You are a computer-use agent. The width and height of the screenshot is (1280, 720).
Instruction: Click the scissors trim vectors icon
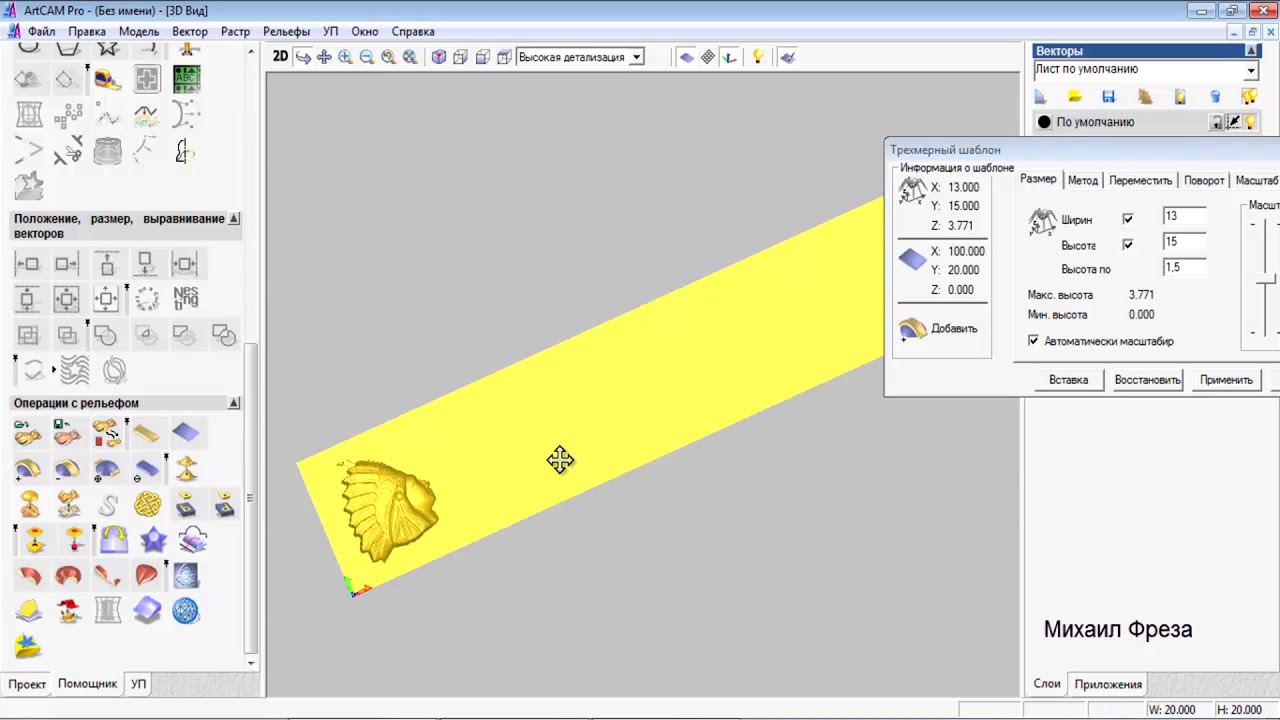point(68,152)
